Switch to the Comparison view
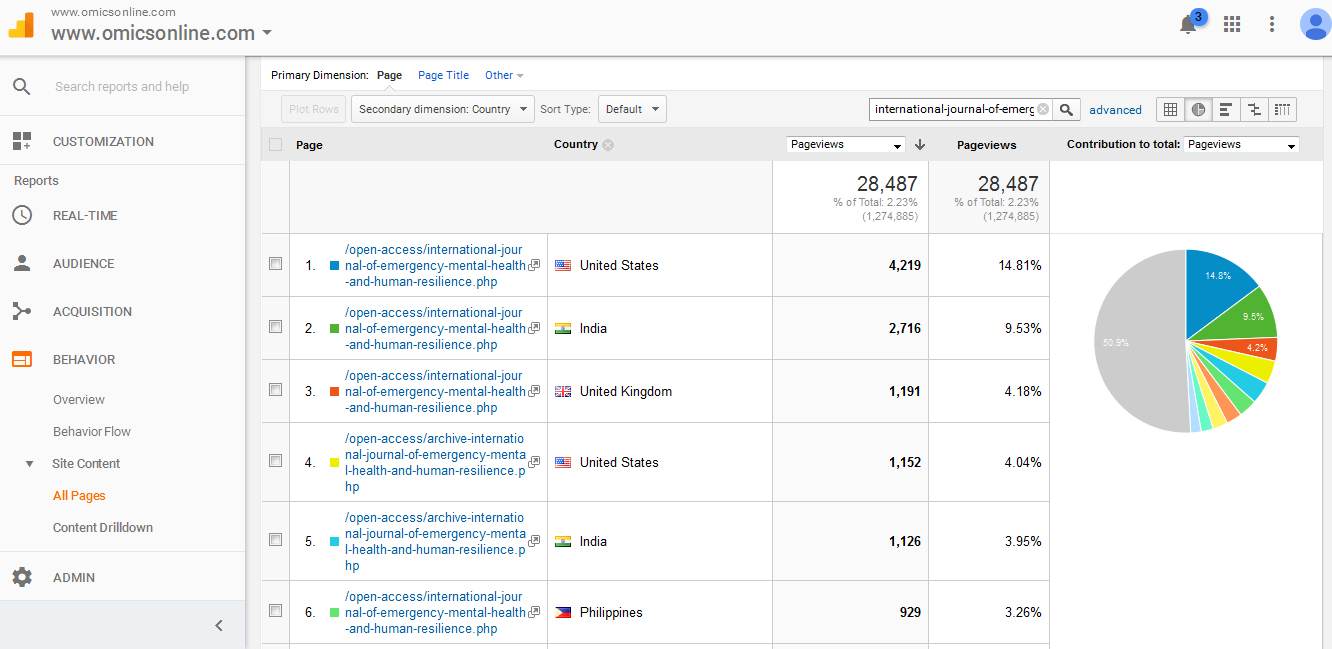 tap(1253, 109)
